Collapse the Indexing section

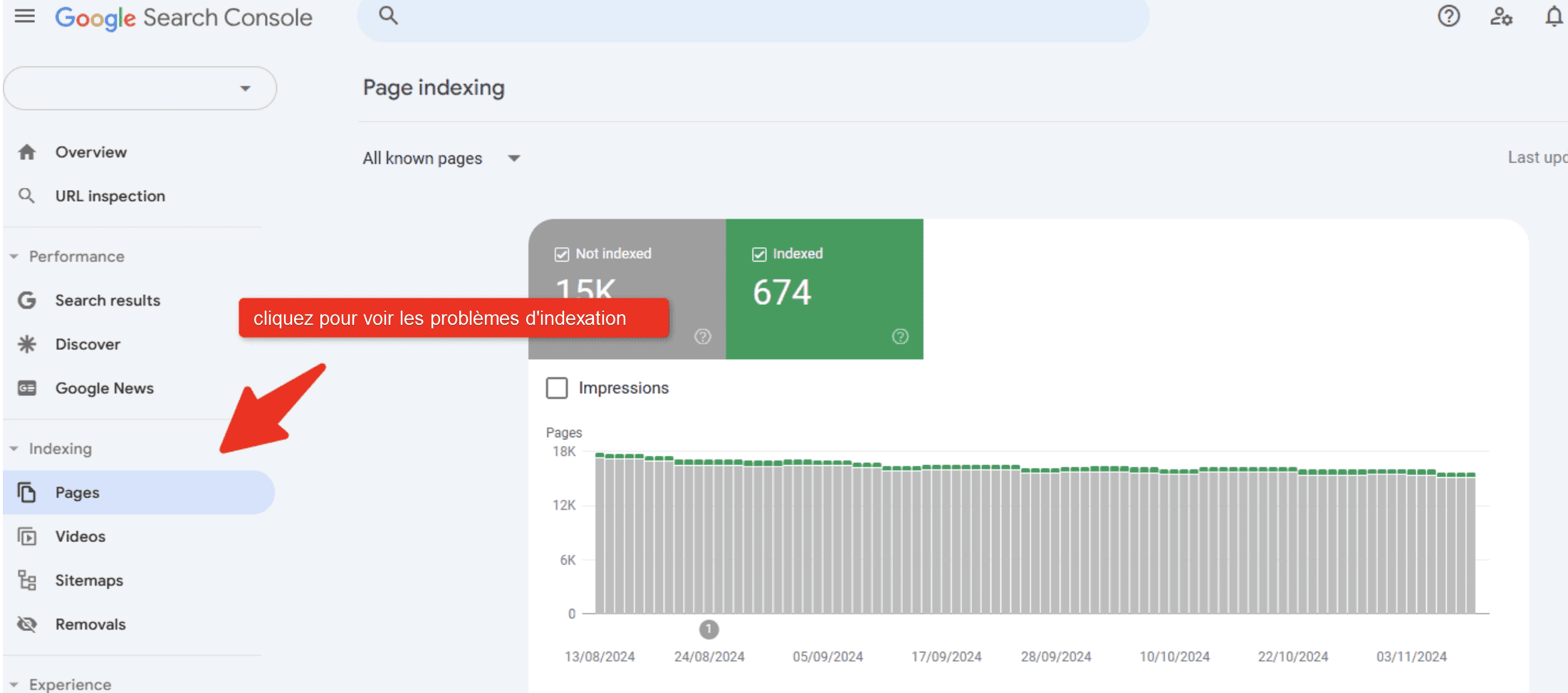pyautogui.click(x=51, y=449)
